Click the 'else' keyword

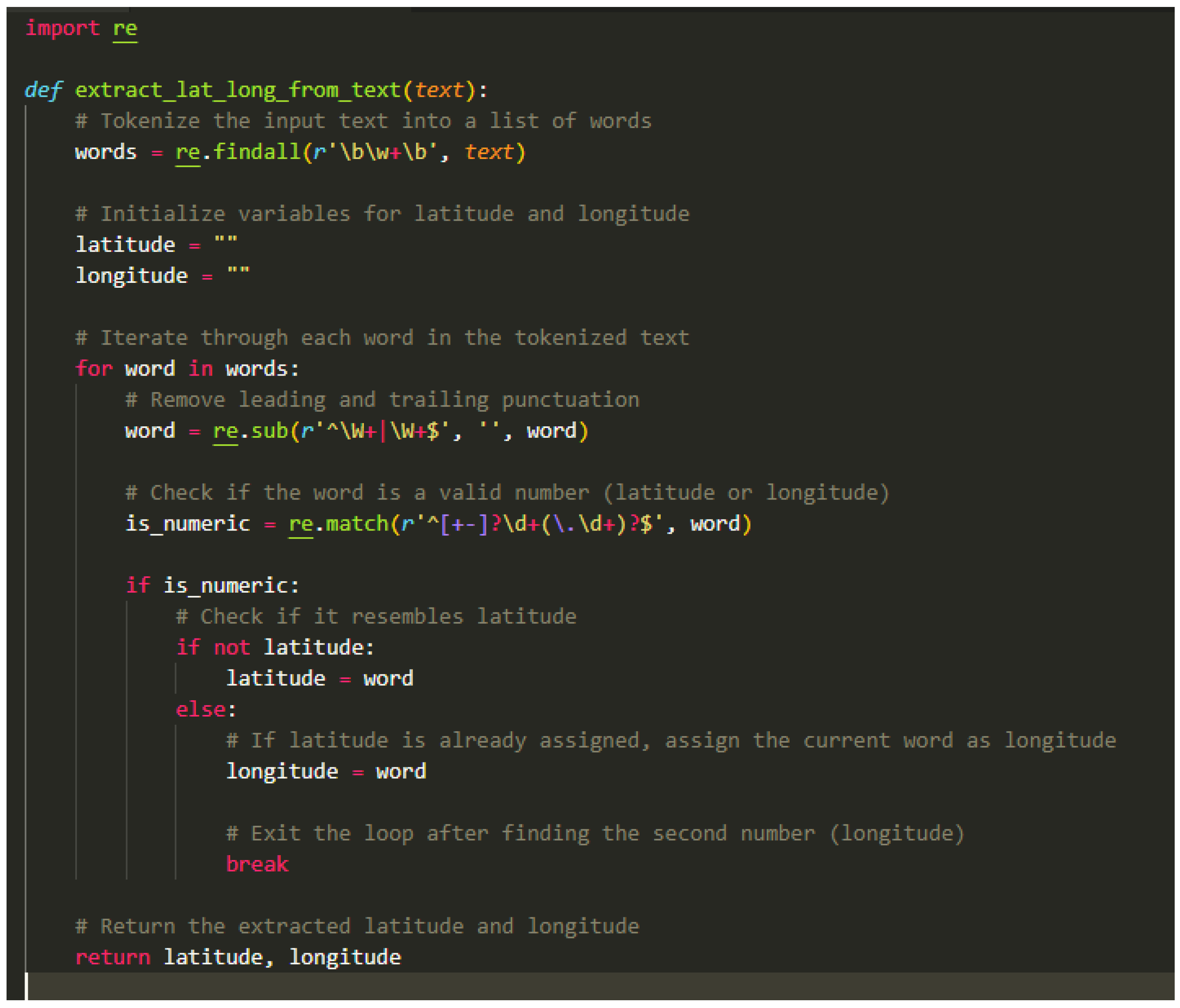pos(200,710)
